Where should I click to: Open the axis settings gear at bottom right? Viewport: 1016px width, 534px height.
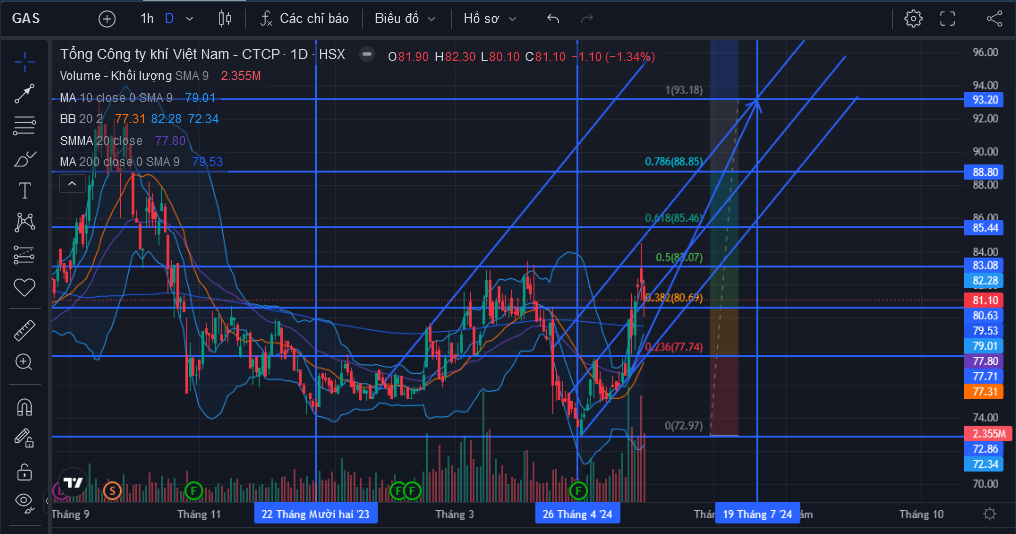click(989, 514)
